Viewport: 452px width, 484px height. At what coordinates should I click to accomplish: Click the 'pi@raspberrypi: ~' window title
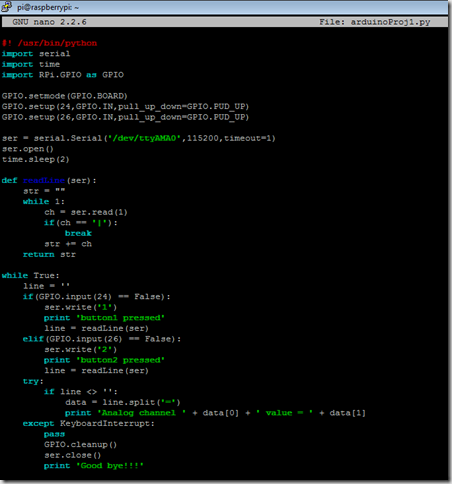48,7
